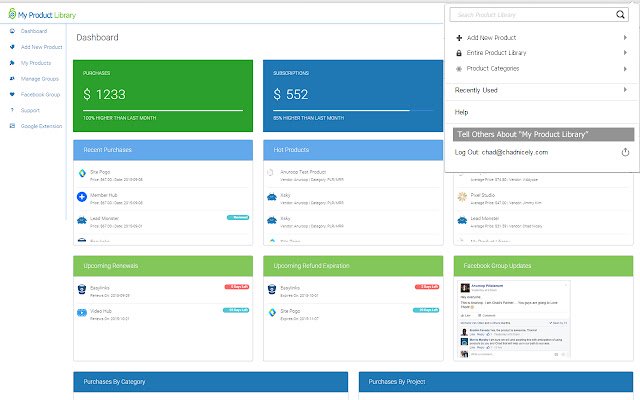This screenshot has width=640, height=400.
Task: Click the "$ 552" subscriptions amount
Action: [291, 94]
